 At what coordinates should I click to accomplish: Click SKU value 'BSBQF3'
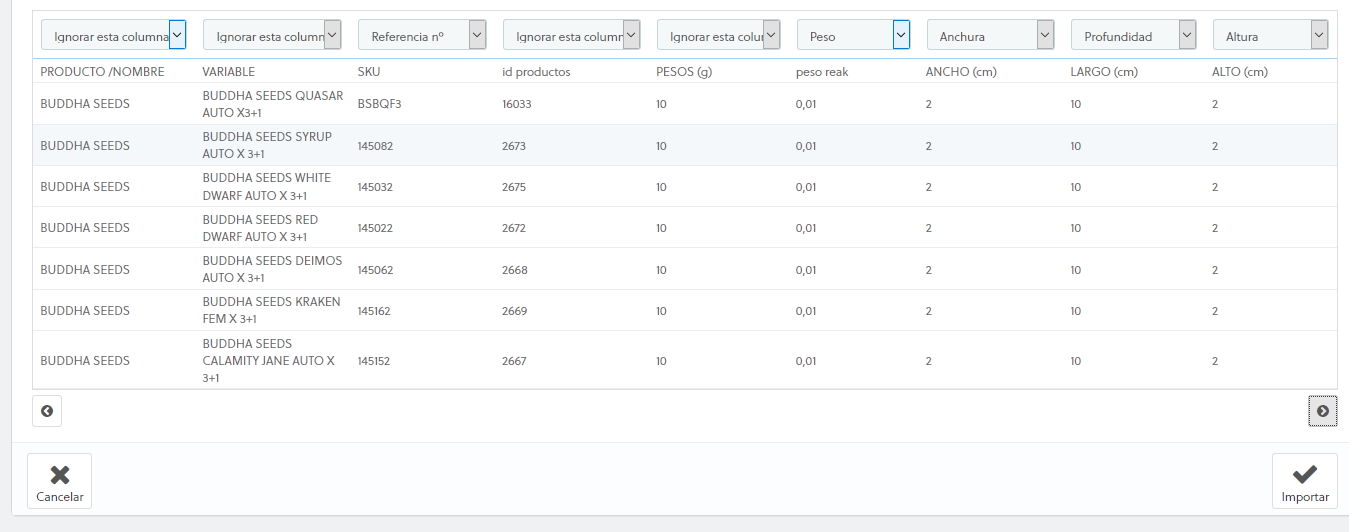(x=379, y=104)
